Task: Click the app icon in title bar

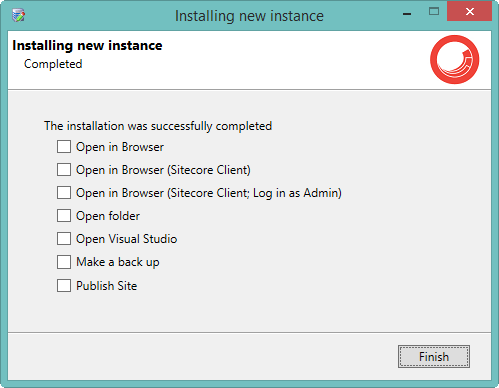Action: [18, 15]
